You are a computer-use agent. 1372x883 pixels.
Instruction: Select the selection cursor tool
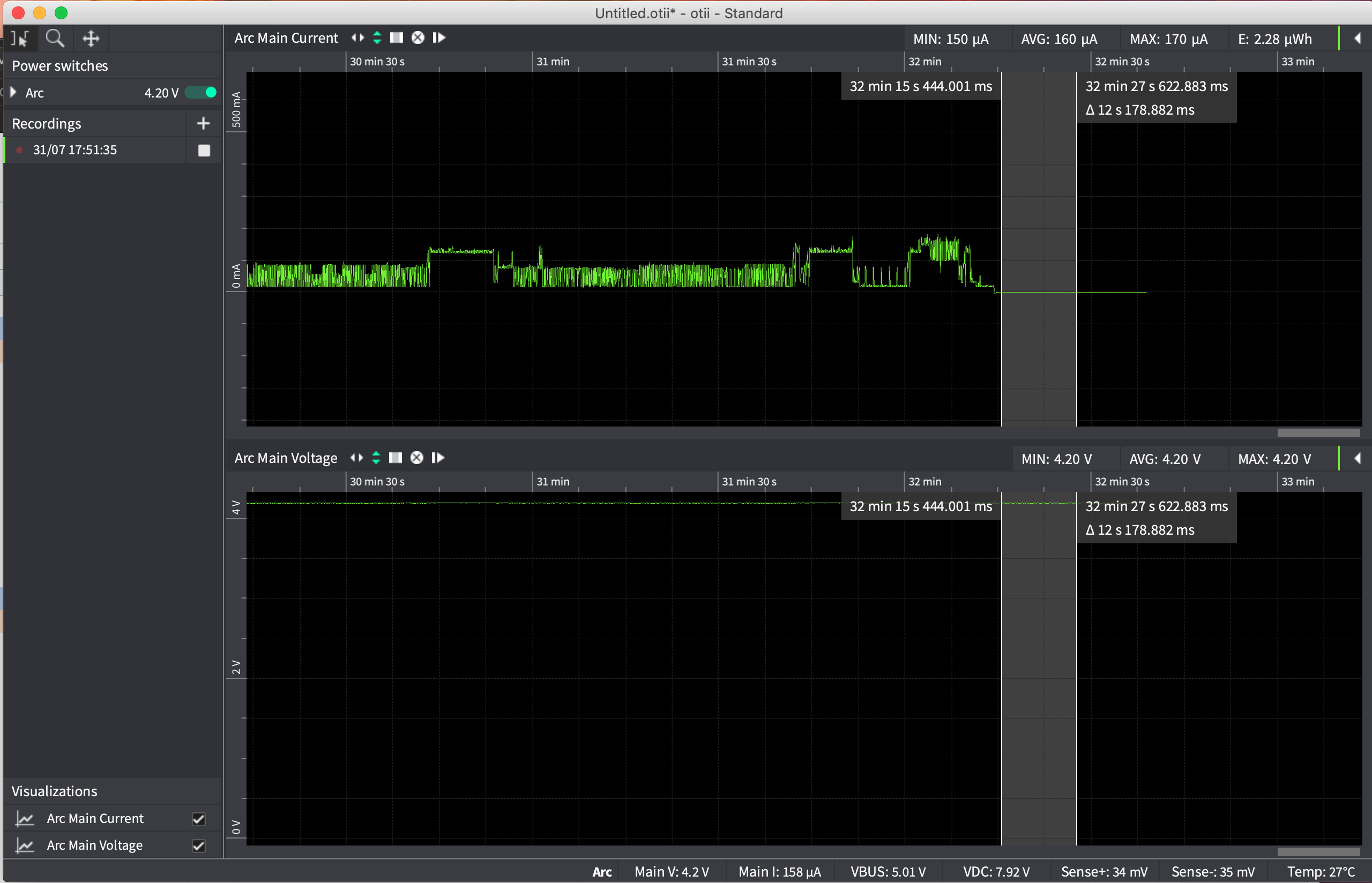pos(19,39)
